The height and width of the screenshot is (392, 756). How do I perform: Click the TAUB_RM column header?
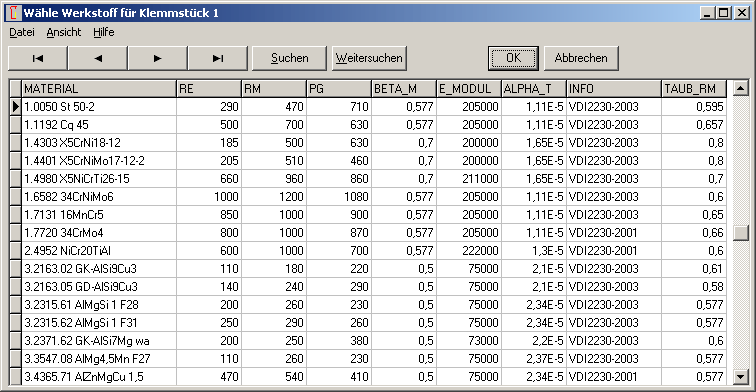694,89
